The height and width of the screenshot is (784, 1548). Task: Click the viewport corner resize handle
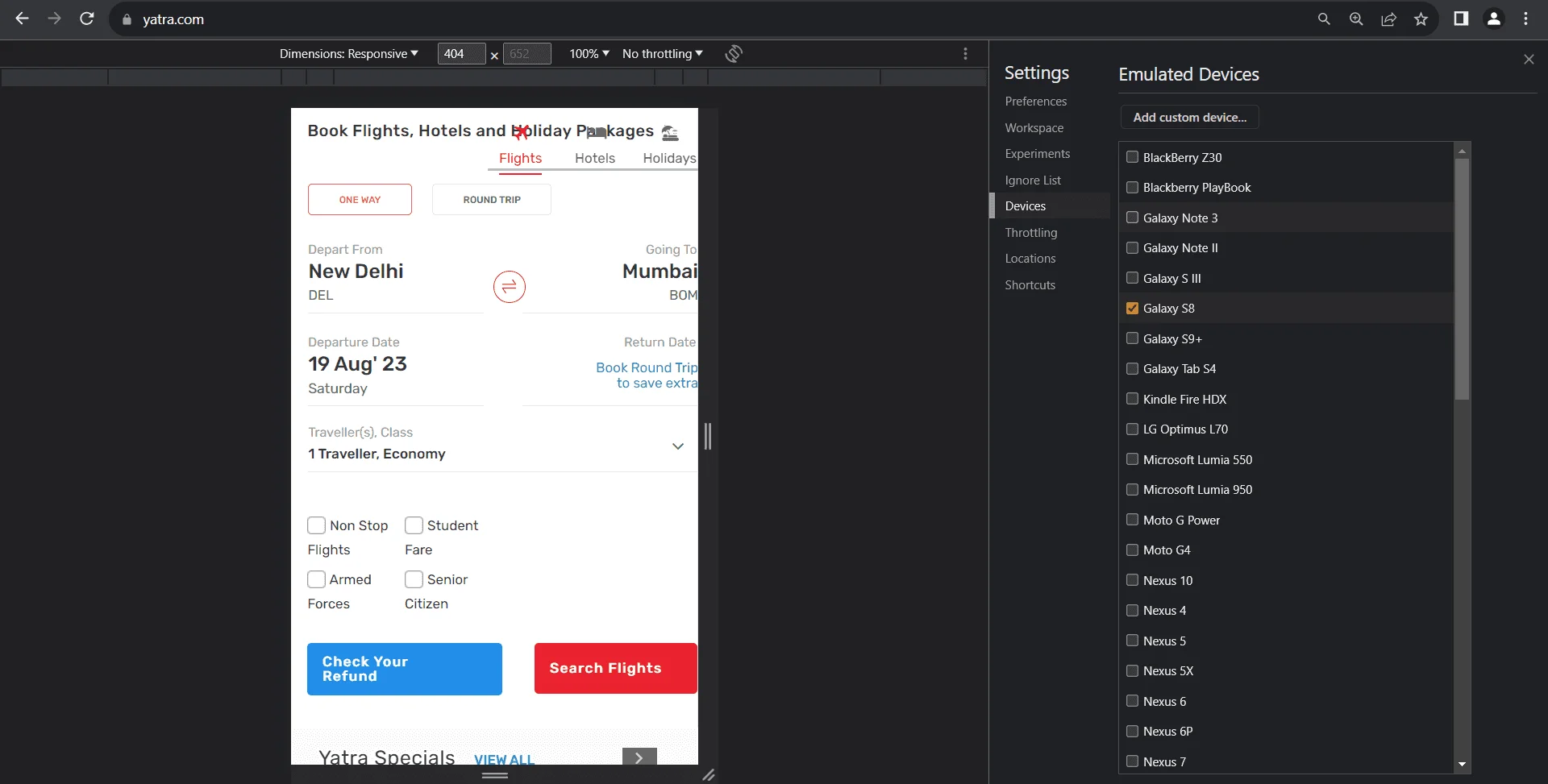(708, 775)
